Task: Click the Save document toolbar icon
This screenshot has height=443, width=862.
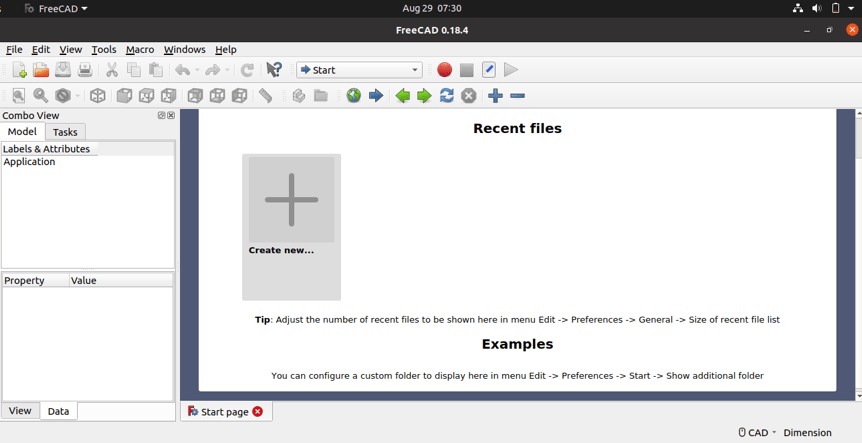Action: click(x=63, y=70)
